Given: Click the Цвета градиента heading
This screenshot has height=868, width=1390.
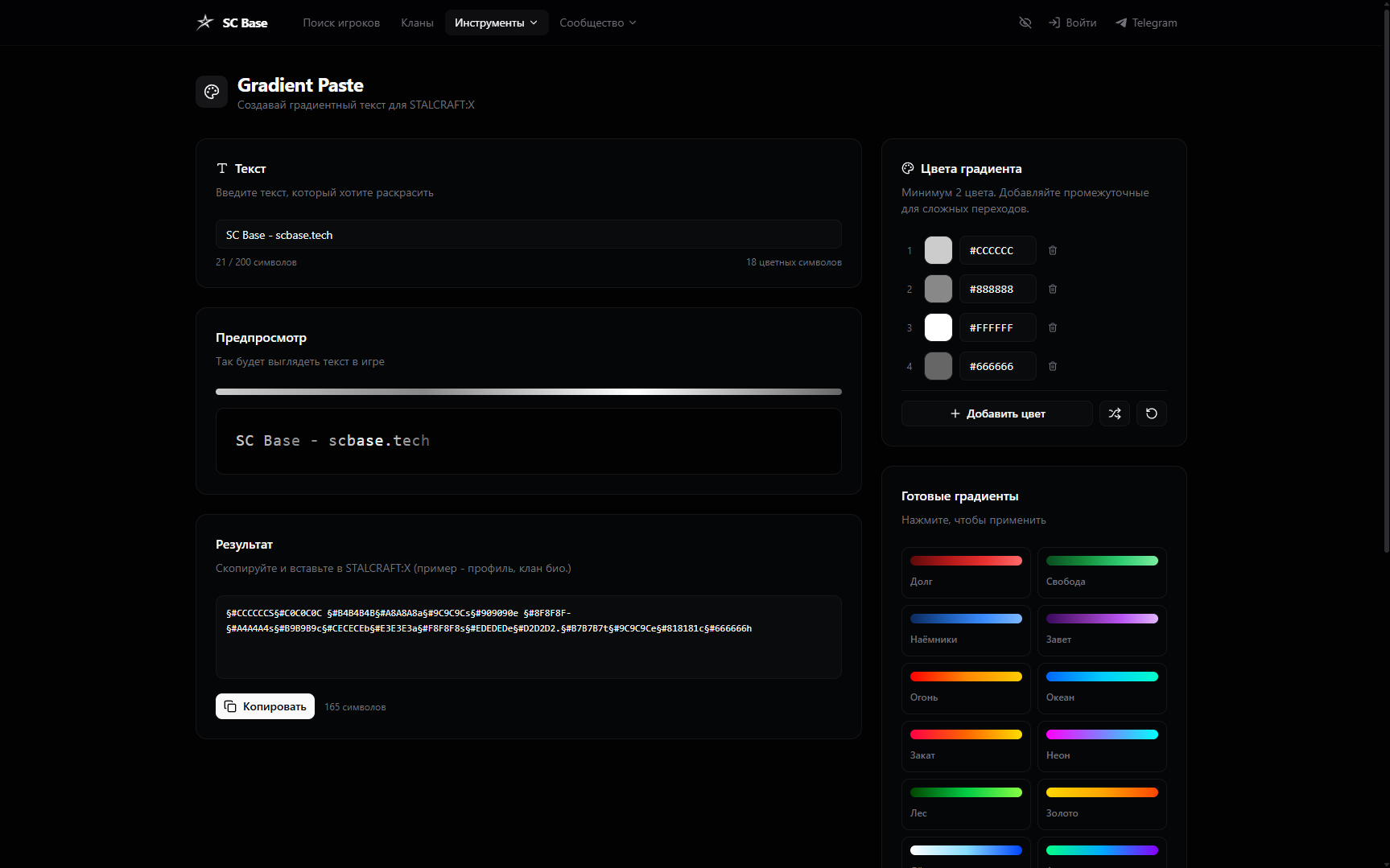Looking at the screenshot, I should 971,169.
